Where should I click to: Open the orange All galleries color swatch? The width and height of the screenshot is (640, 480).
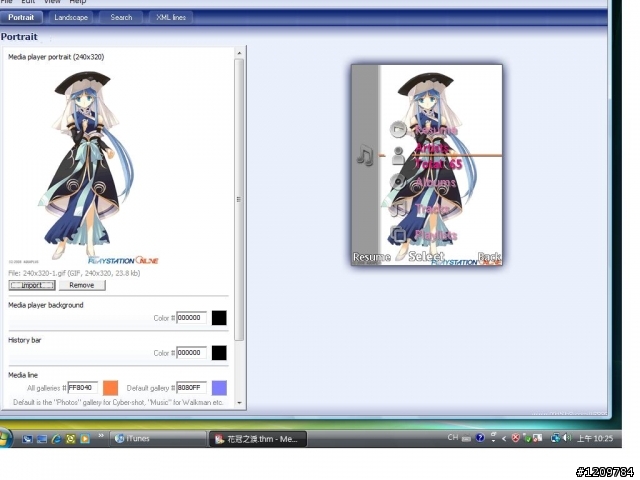111,388
